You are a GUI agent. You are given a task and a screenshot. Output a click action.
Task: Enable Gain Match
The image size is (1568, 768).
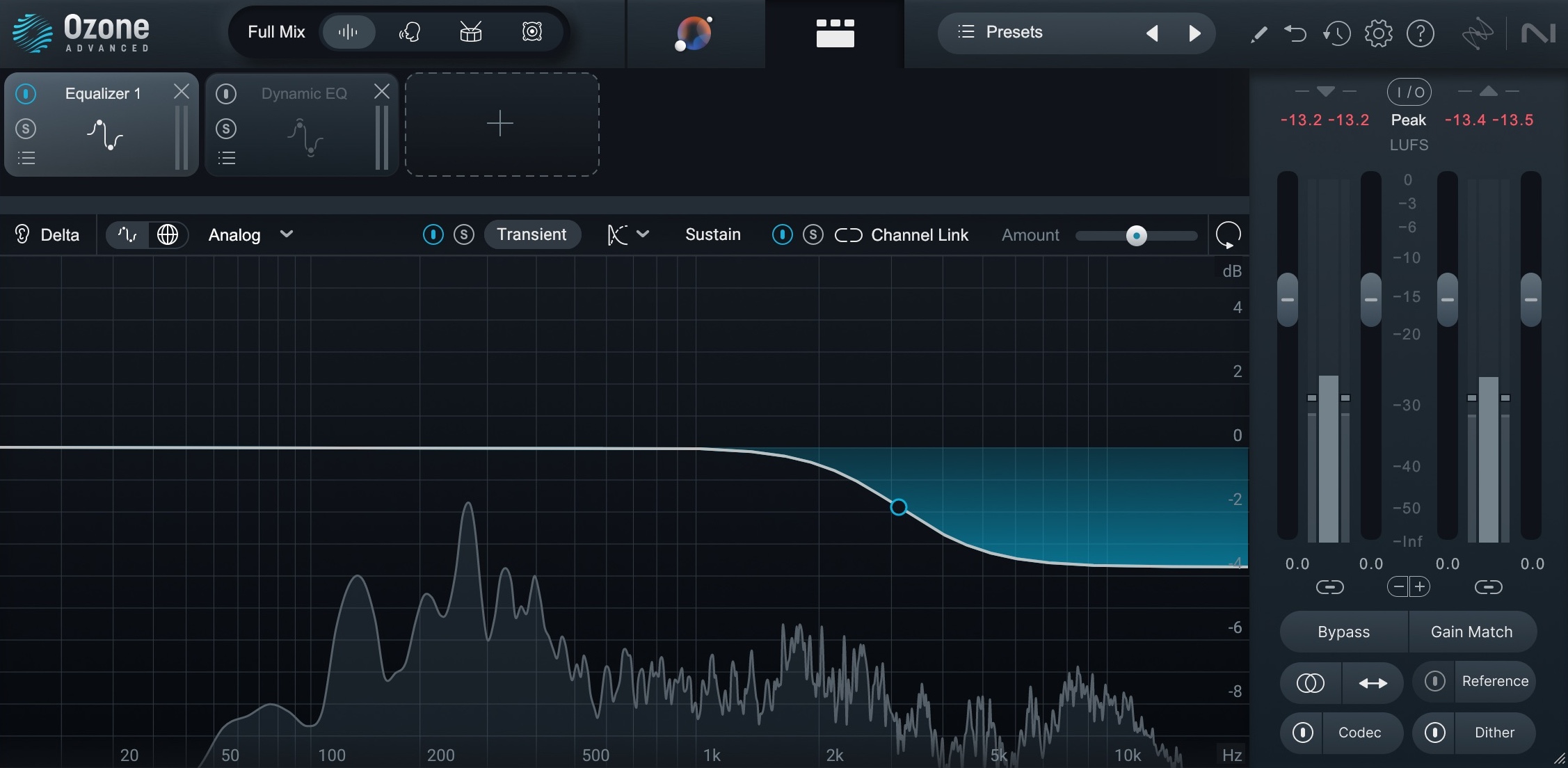click(1472, 632)
